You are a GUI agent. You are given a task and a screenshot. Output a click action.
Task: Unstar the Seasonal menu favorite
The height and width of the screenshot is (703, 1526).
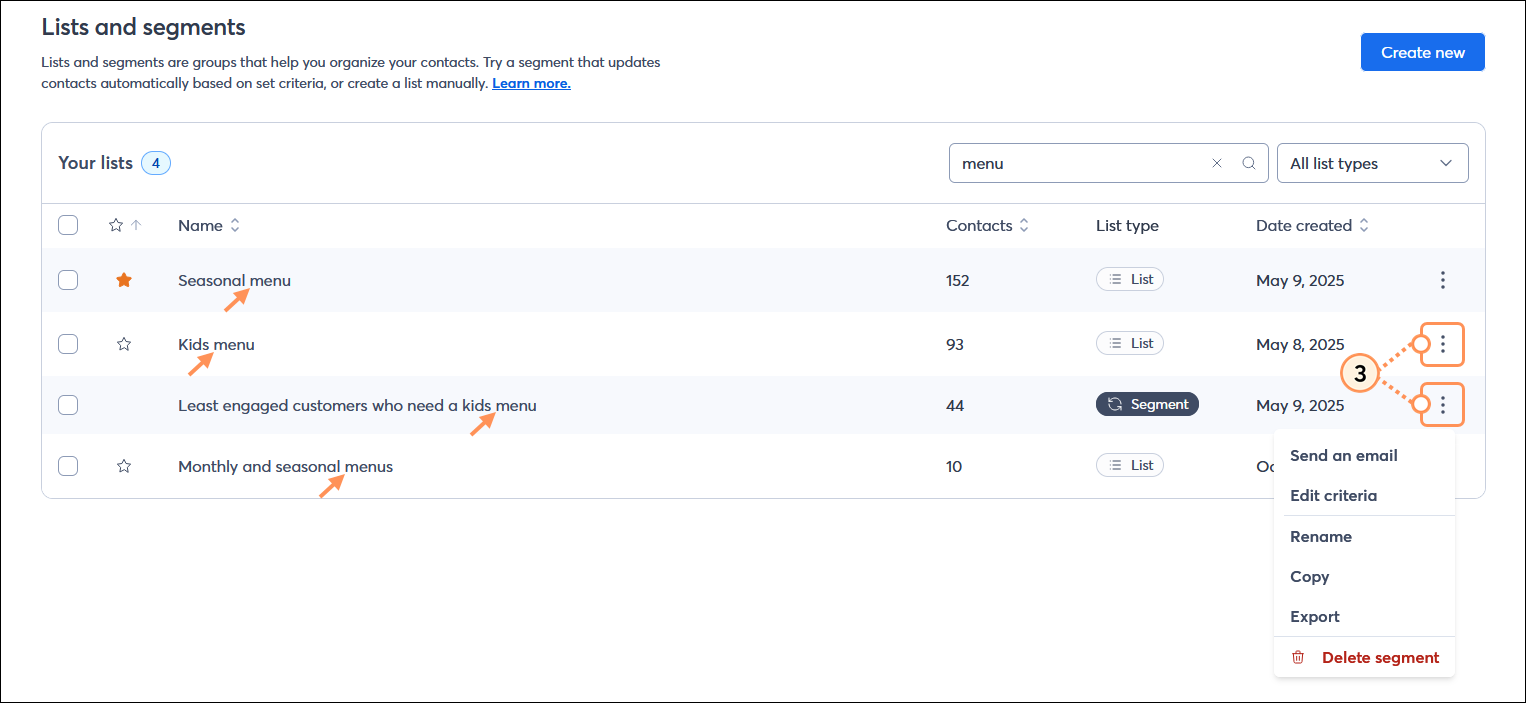point(123,280)
